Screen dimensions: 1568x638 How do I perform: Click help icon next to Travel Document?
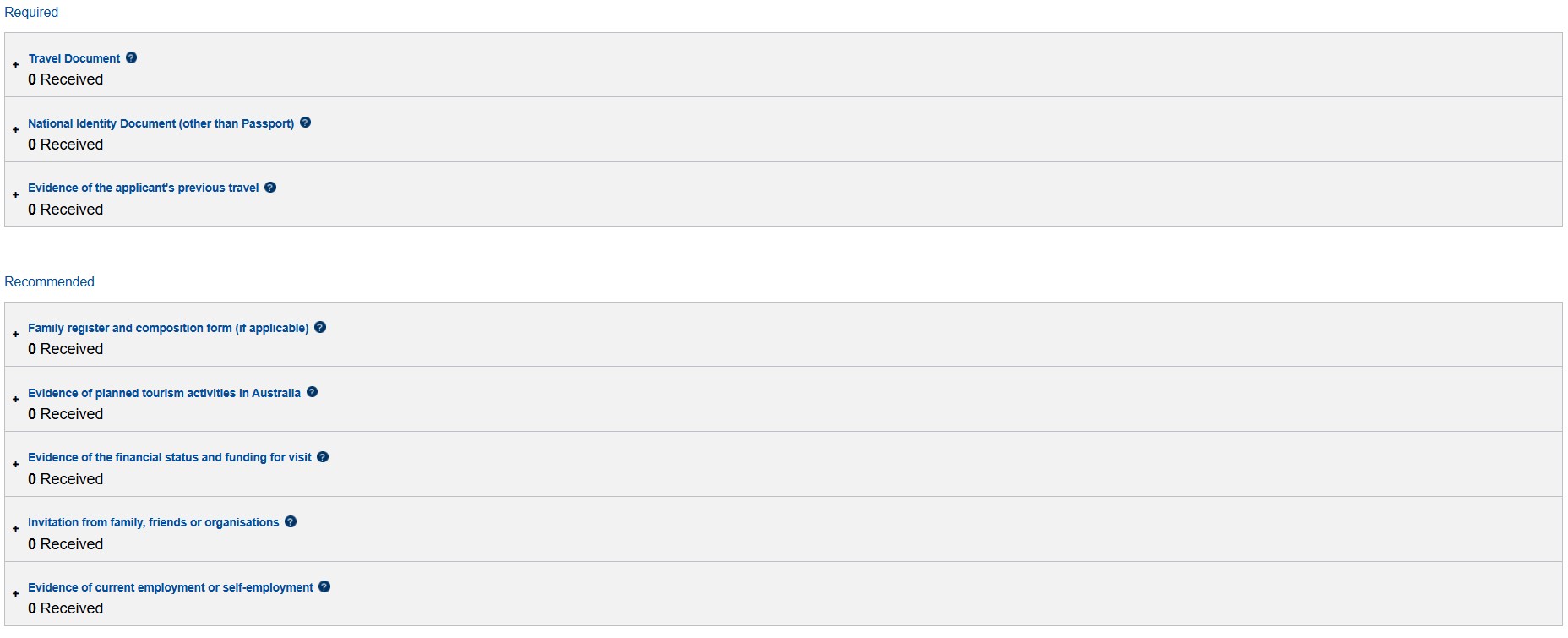(131, 58)
